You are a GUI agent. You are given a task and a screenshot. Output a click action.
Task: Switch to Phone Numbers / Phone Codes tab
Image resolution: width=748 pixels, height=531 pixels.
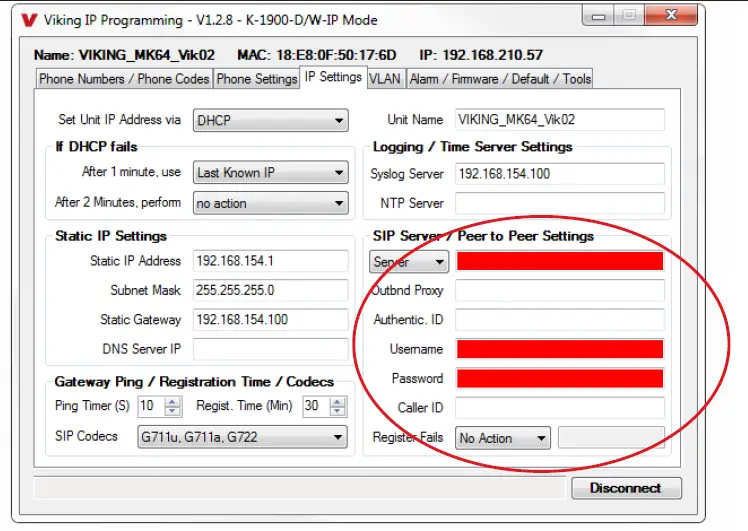(124, 79)
